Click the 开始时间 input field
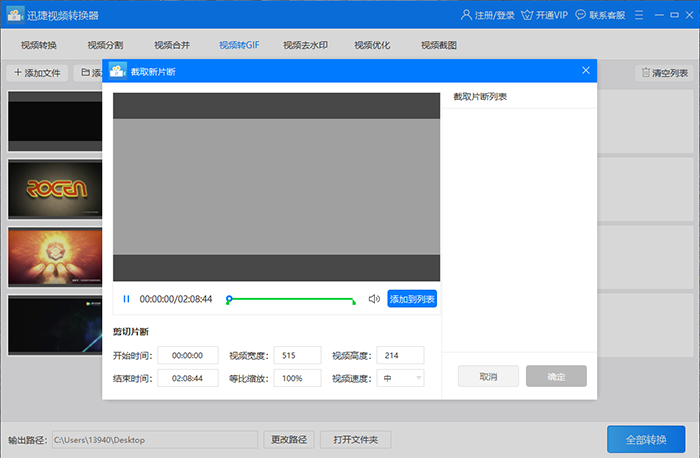This screenshot has height=458, width=700. 188,355
